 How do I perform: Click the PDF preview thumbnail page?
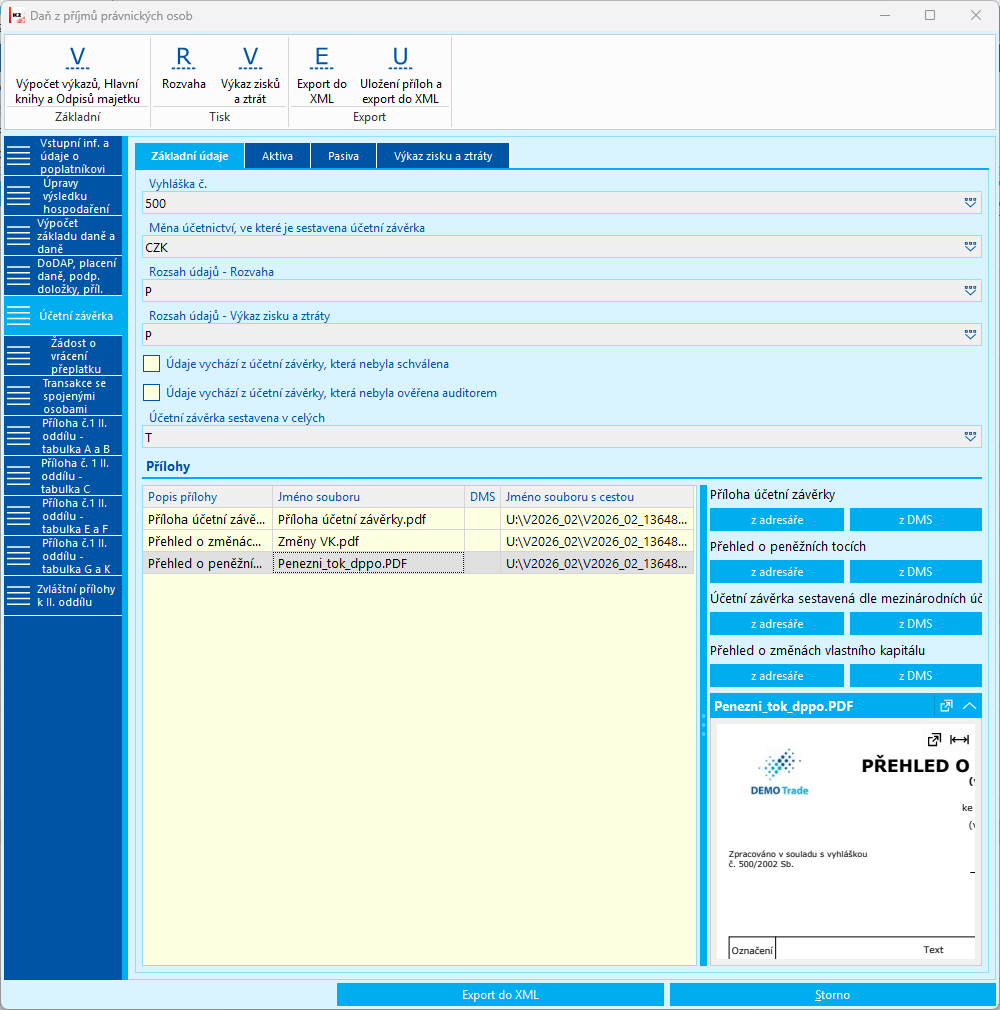click(845, 841)
